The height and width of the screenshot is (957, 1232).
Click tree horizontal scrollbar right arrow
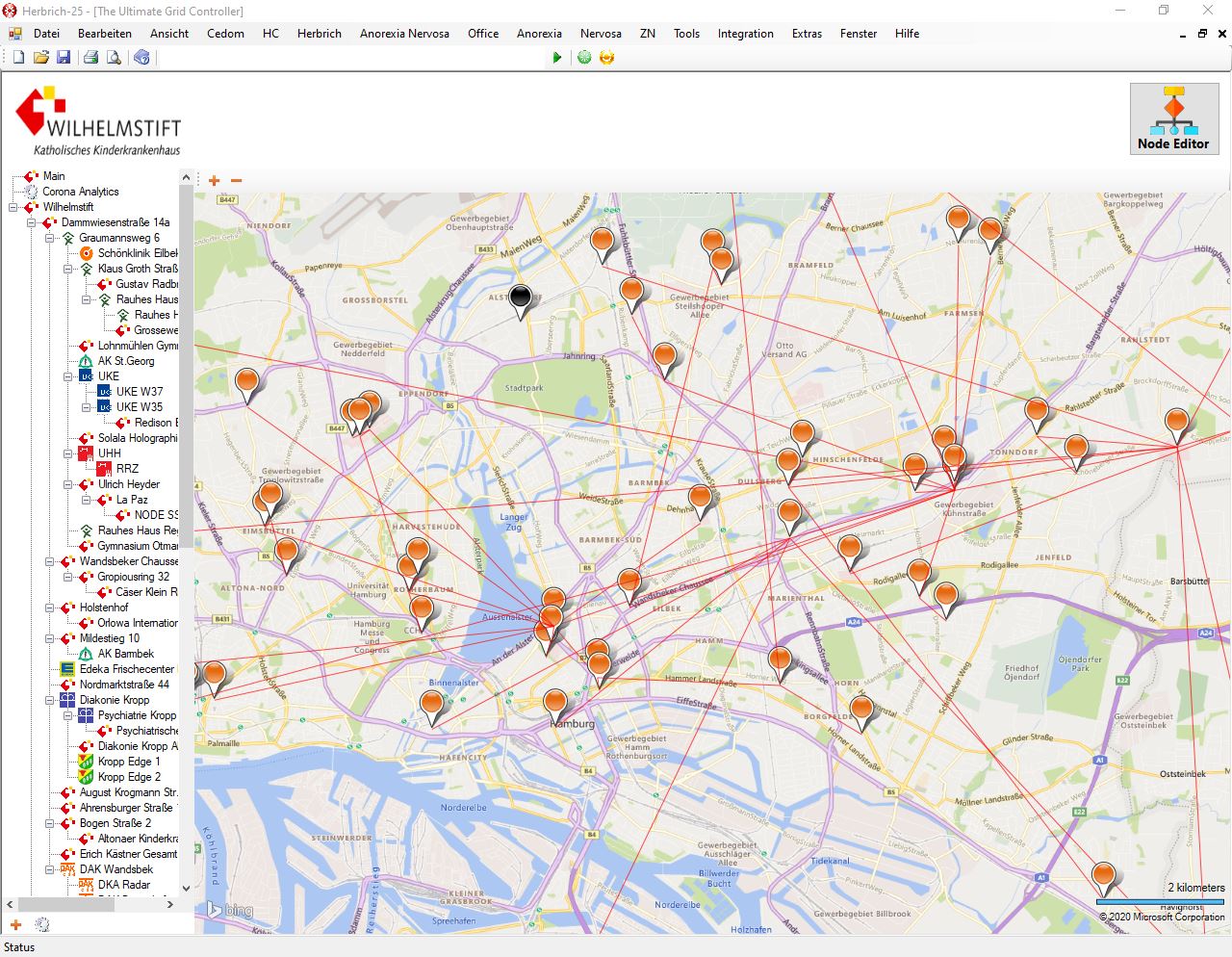click(170, 904)
